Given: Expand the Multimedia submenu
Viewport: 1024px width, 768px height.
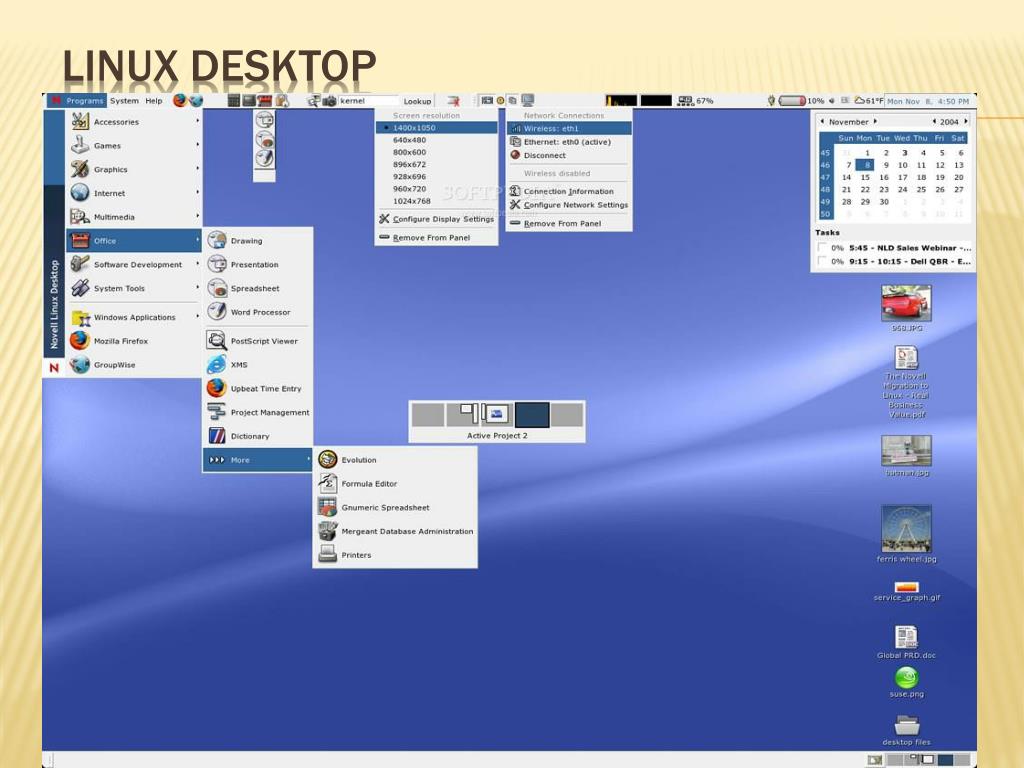Looking at the screenshot, I should click(x=135, y=217).
